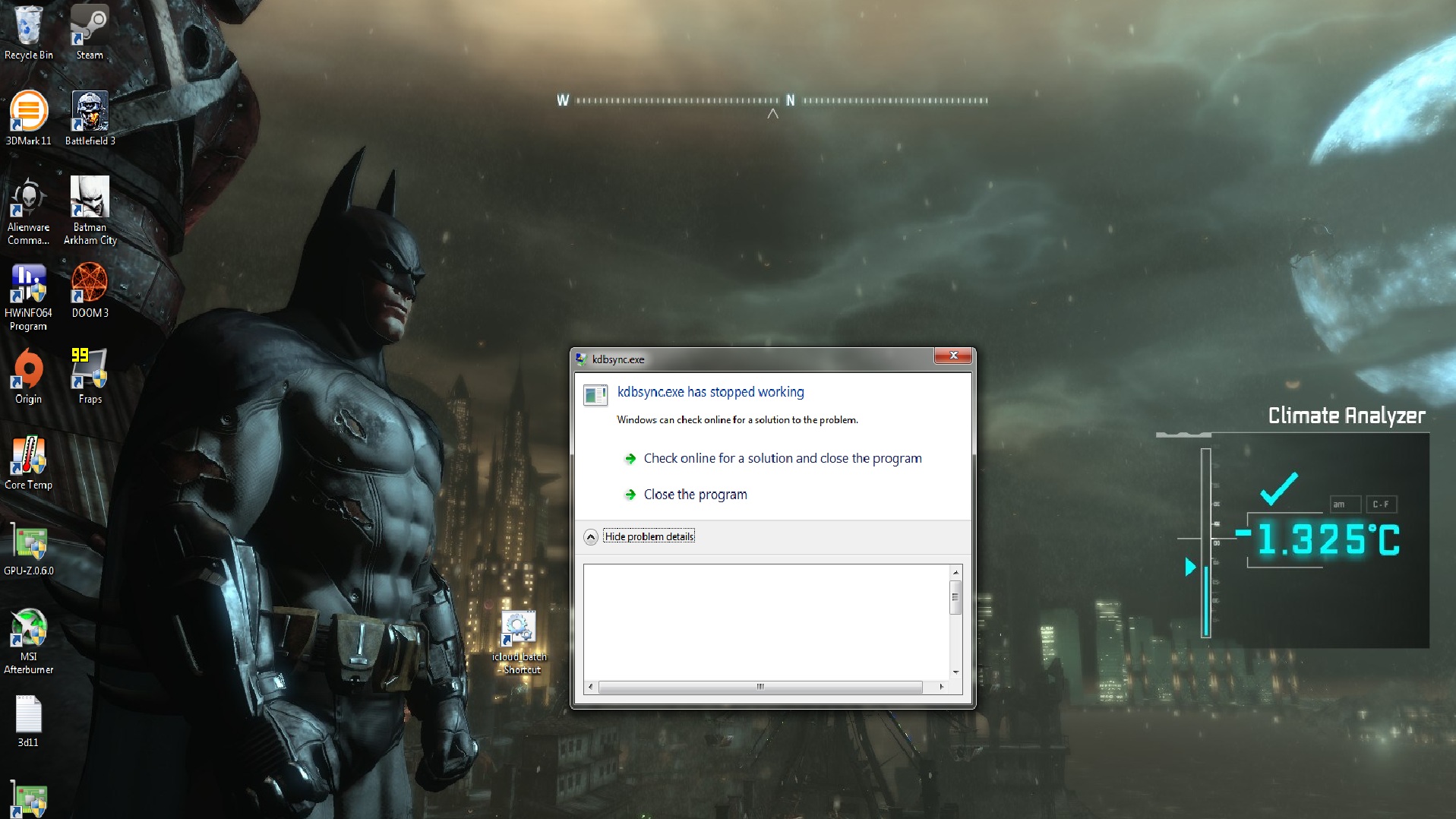Select the Batman Arkham City shortcut
Viewport: 1456px width, 819px height.
point(90,211)
